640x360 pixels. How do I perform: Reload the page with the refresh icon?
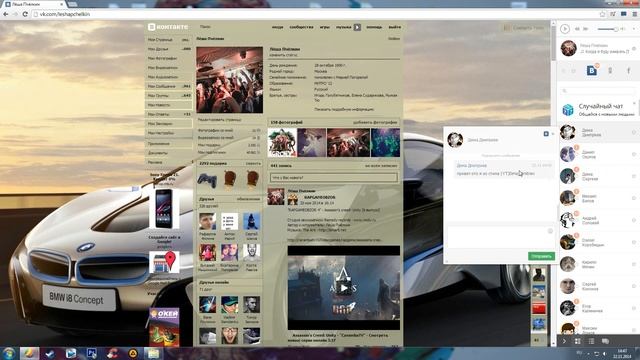coord(25,14)
